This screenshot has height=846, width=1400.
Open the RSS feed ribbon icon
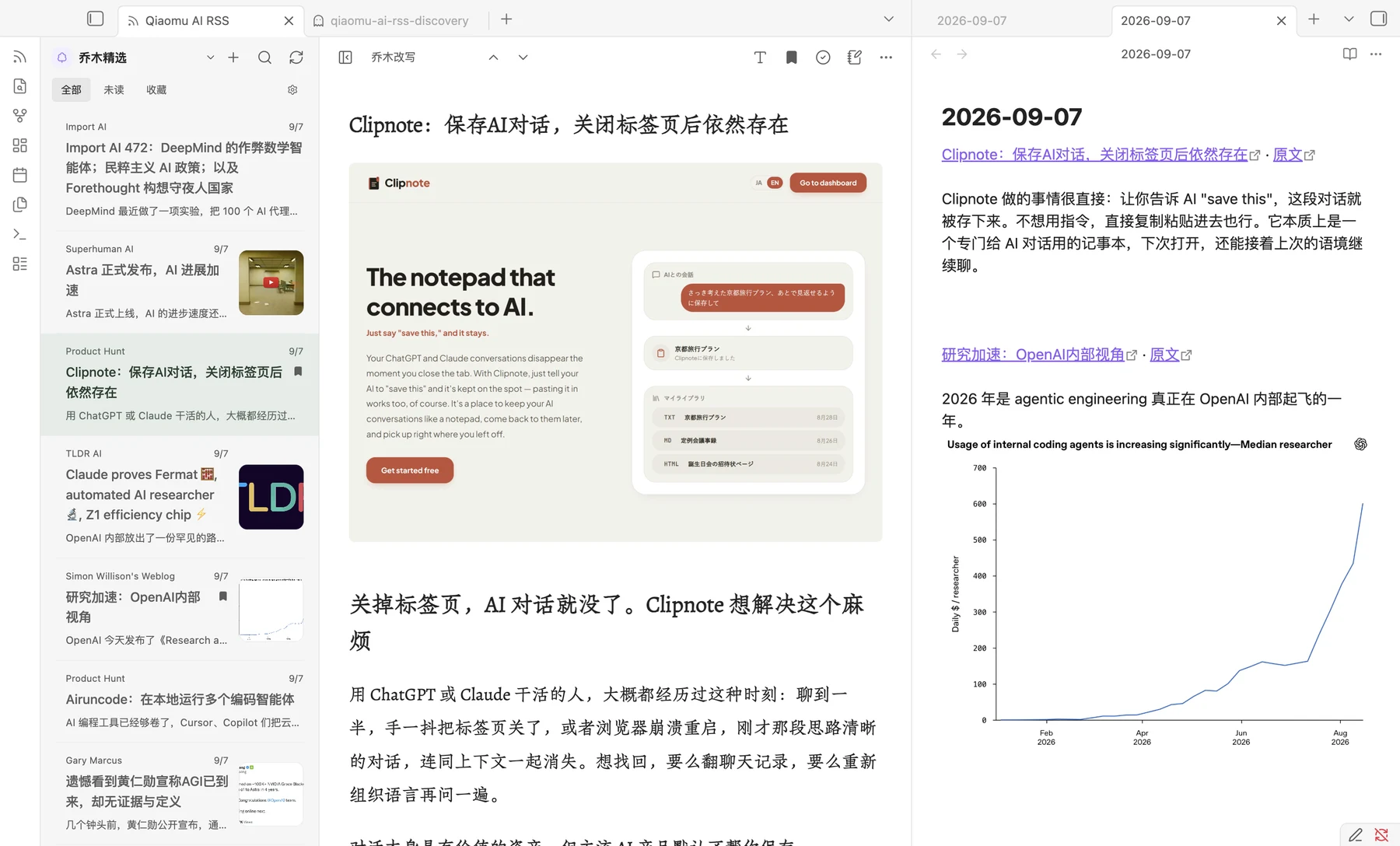20,57
